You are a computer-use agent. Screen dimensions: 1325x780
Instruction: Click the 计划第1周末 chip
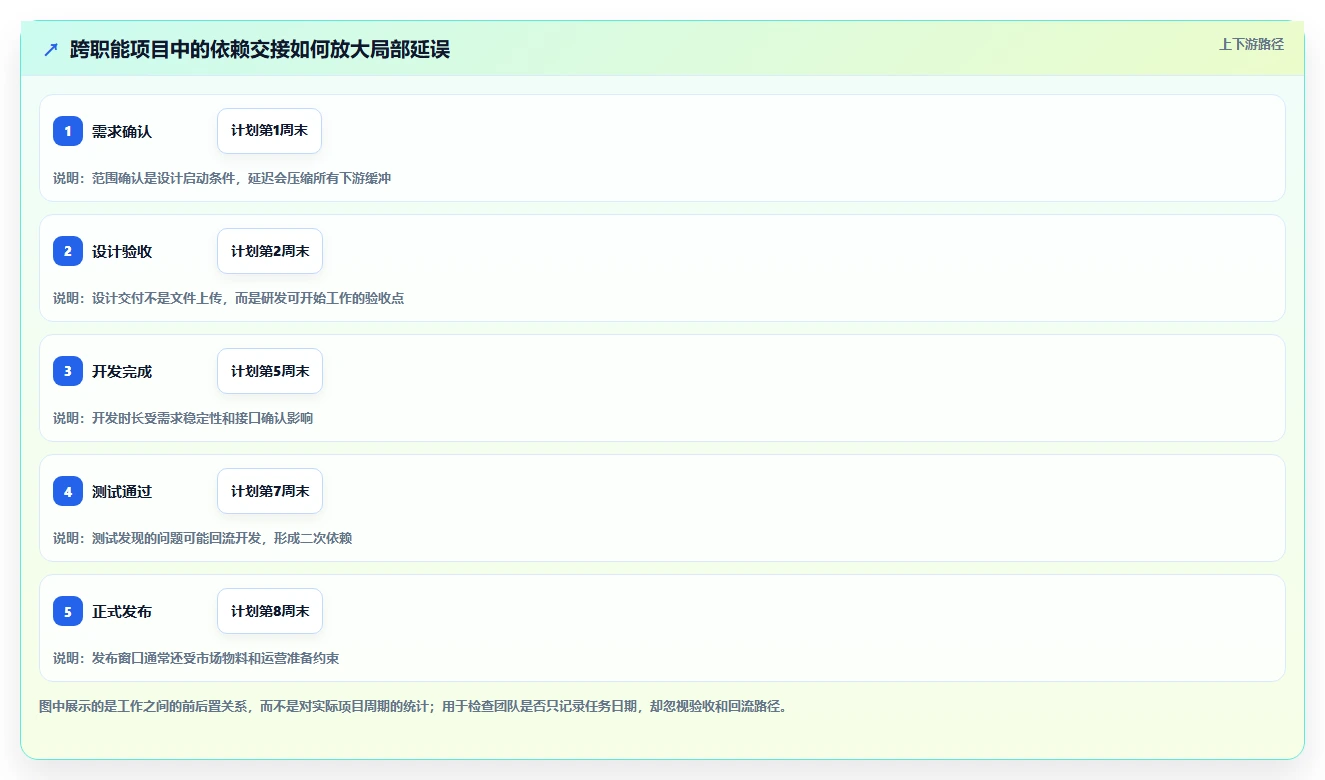point(269,131)
